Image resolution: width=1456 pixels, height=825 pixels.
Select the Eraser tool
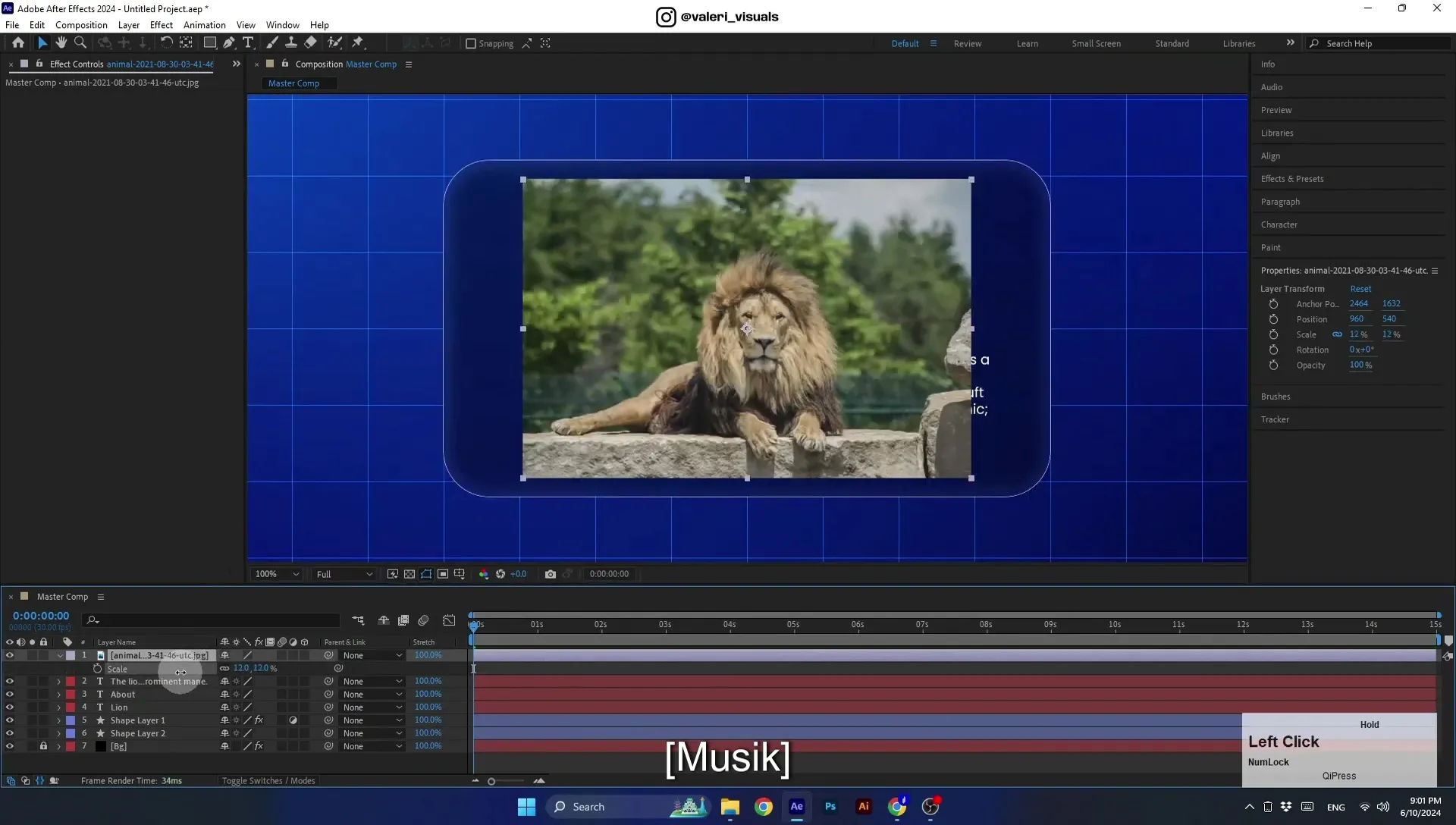pos(311,43)
